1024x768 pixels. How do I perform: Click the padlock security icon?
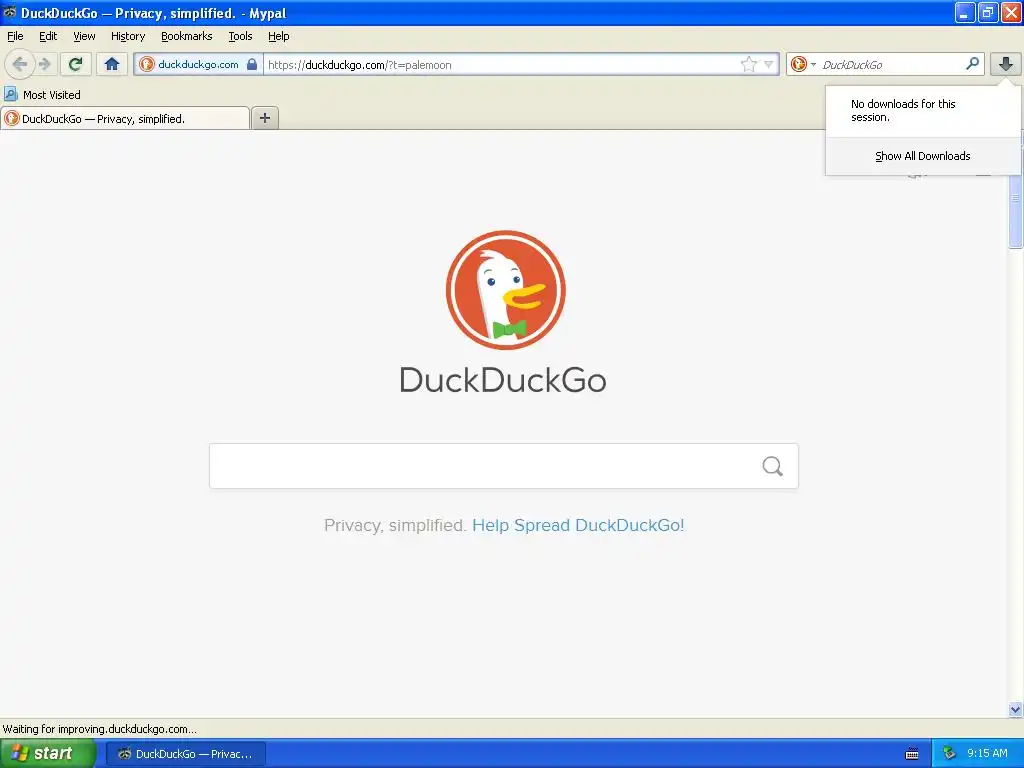pyautogui.click(x=252, y=64)
